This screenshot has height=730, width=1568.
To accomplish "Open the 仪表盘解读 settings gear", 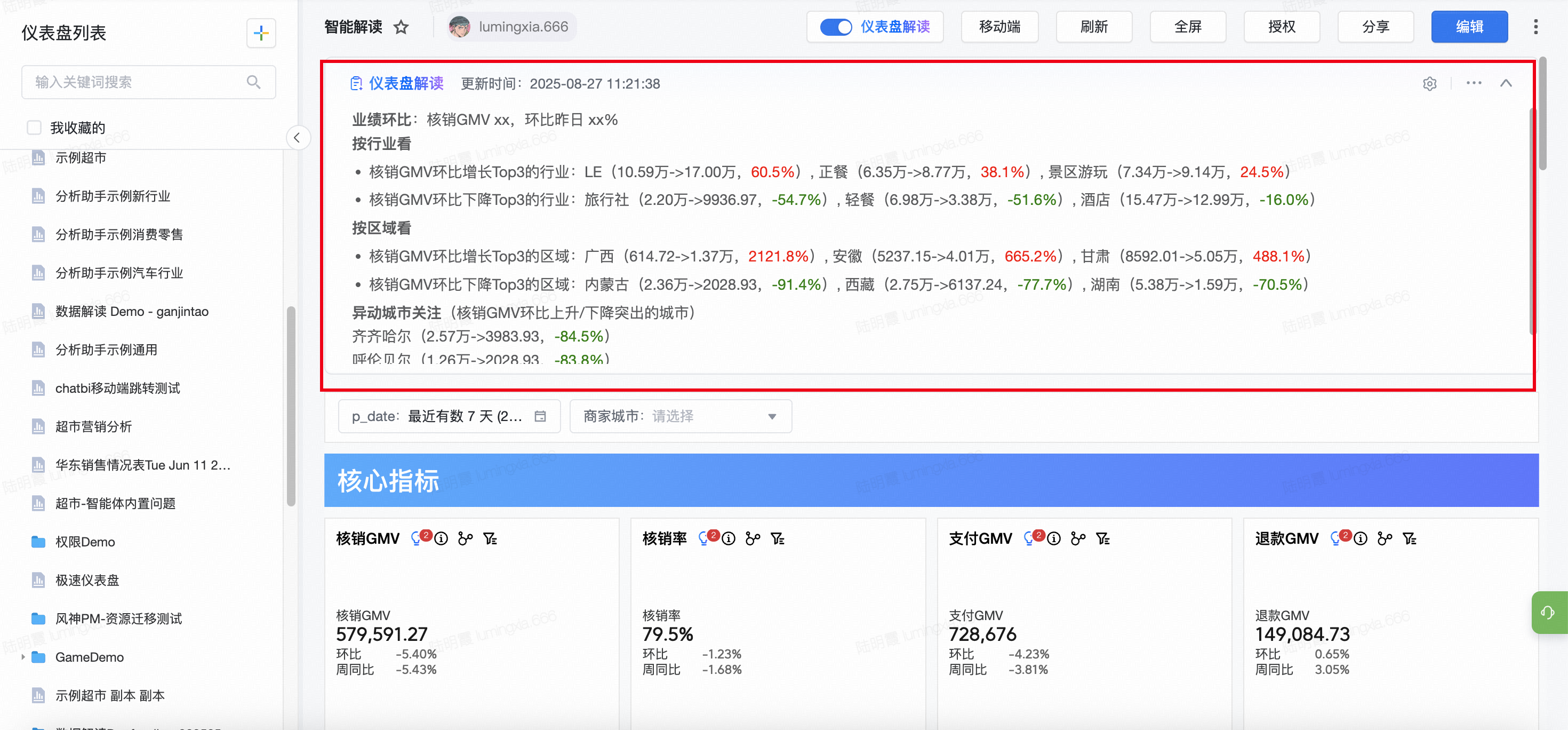I will click(x=1430, y=83).
